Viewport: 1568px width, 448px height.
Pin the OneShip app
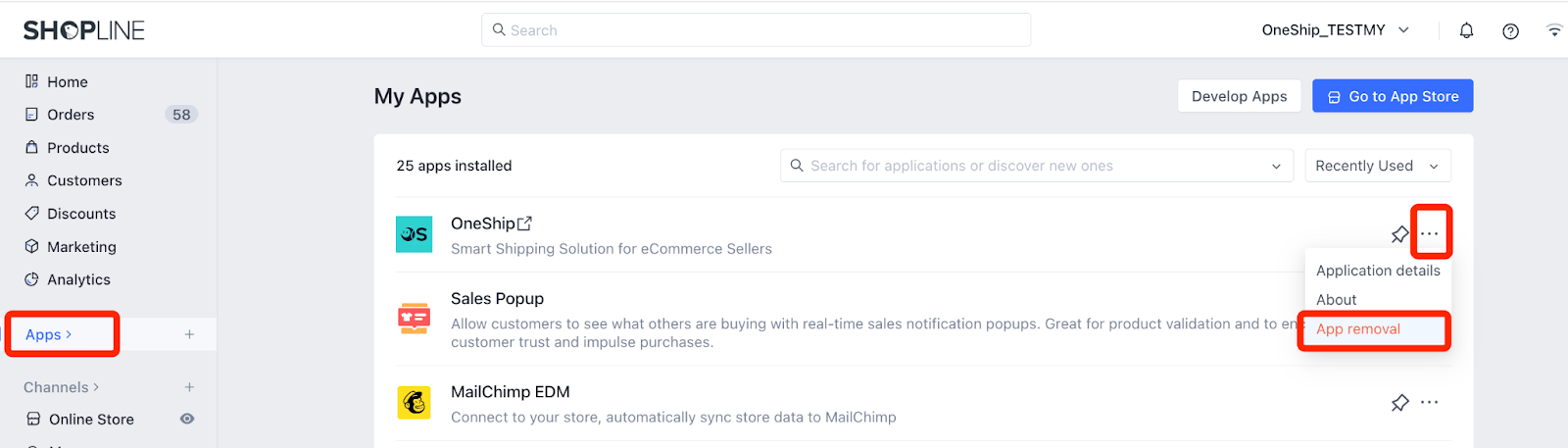pos(1399,234)
